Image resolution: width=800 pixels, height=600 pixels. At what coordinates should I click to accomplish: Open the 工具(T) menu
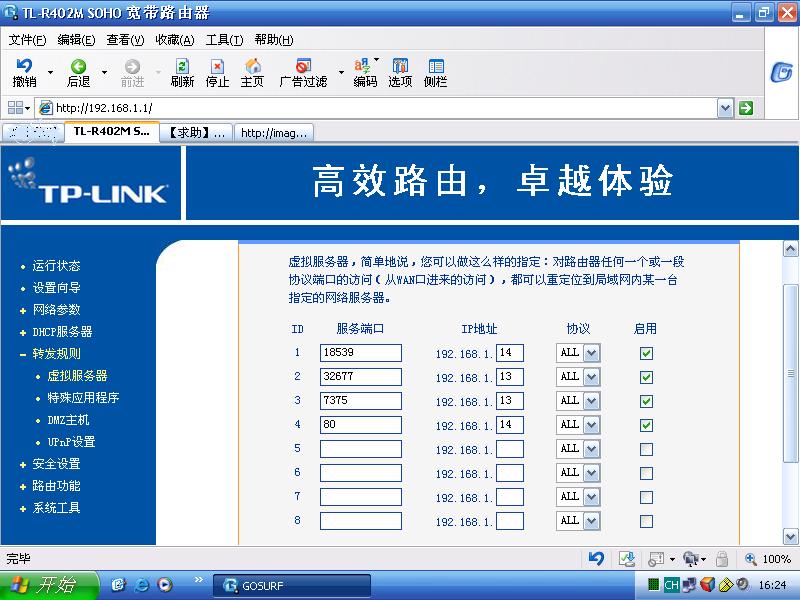coord(224,40)
